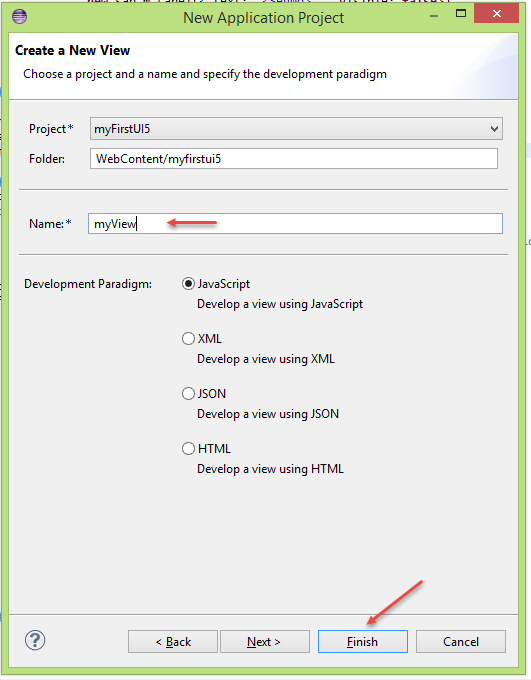
Task: Advance with the Next button
Action: 265,641
